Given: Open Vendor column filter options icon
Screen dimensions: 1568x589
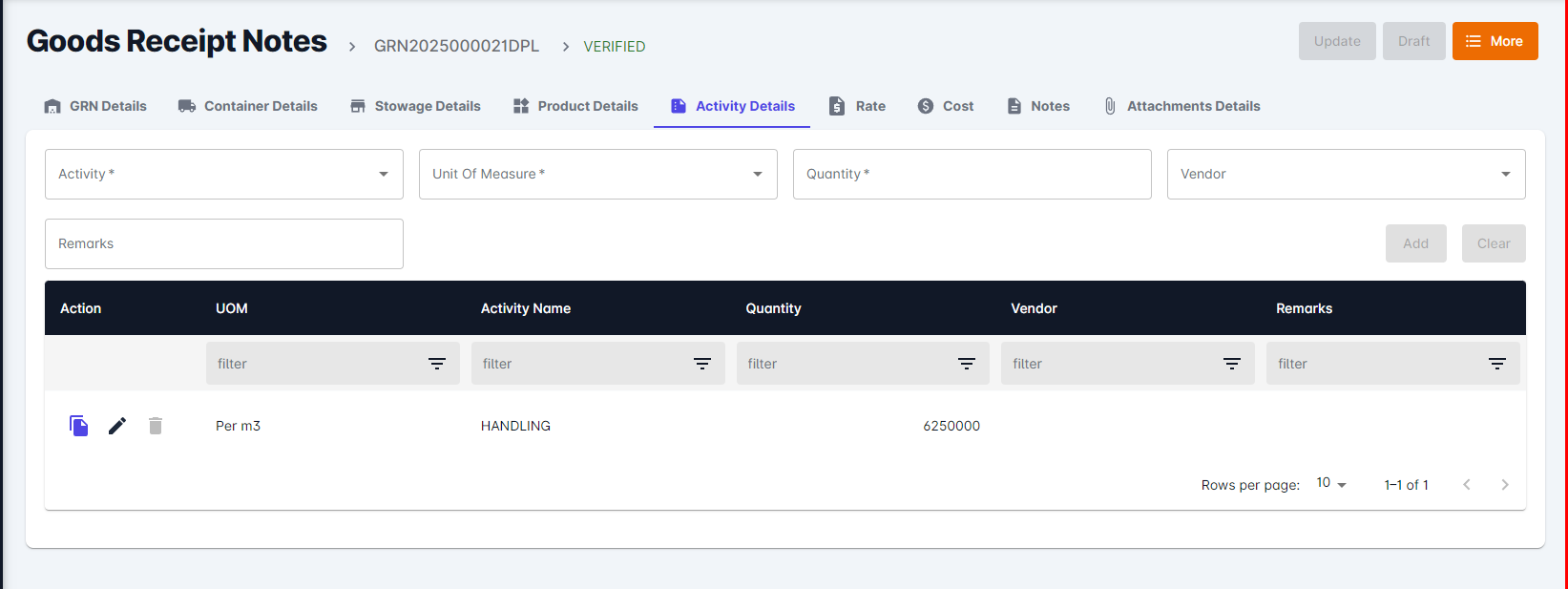Looking at the screenshot, I should 1232,364.
